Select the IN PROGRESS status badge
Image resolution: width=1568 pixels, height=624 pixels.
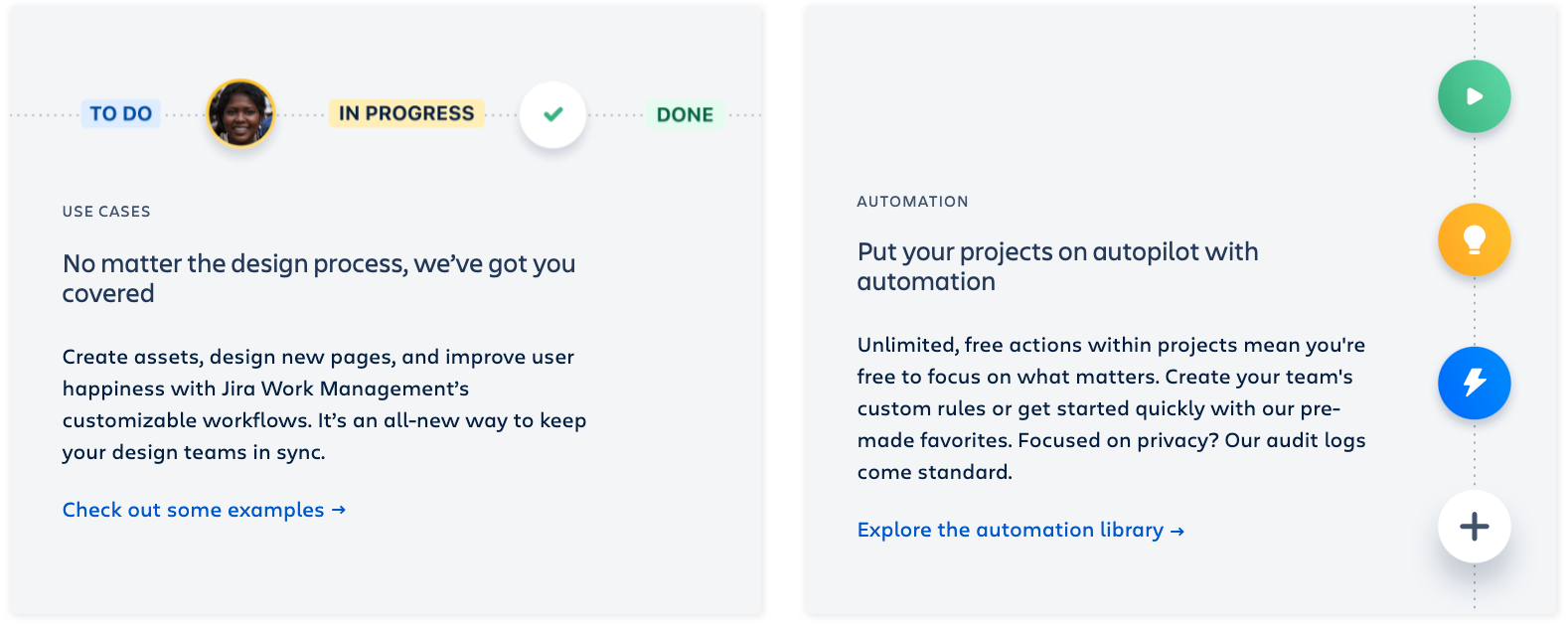click(406, 113)
